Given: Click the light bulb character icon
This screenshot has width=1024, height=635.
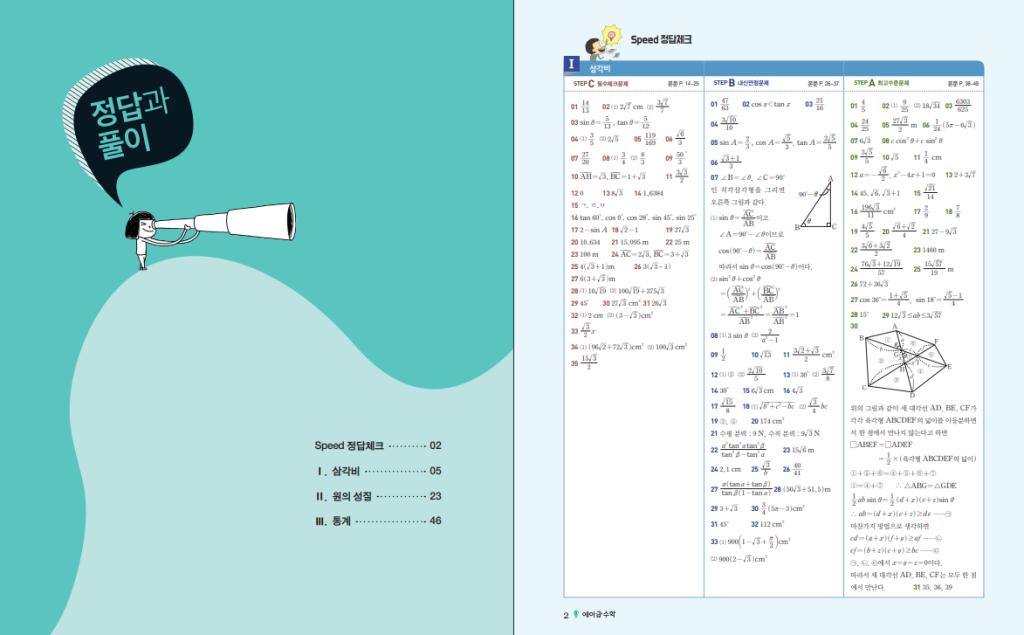Looking at the screenshot, I should [609, 41].
